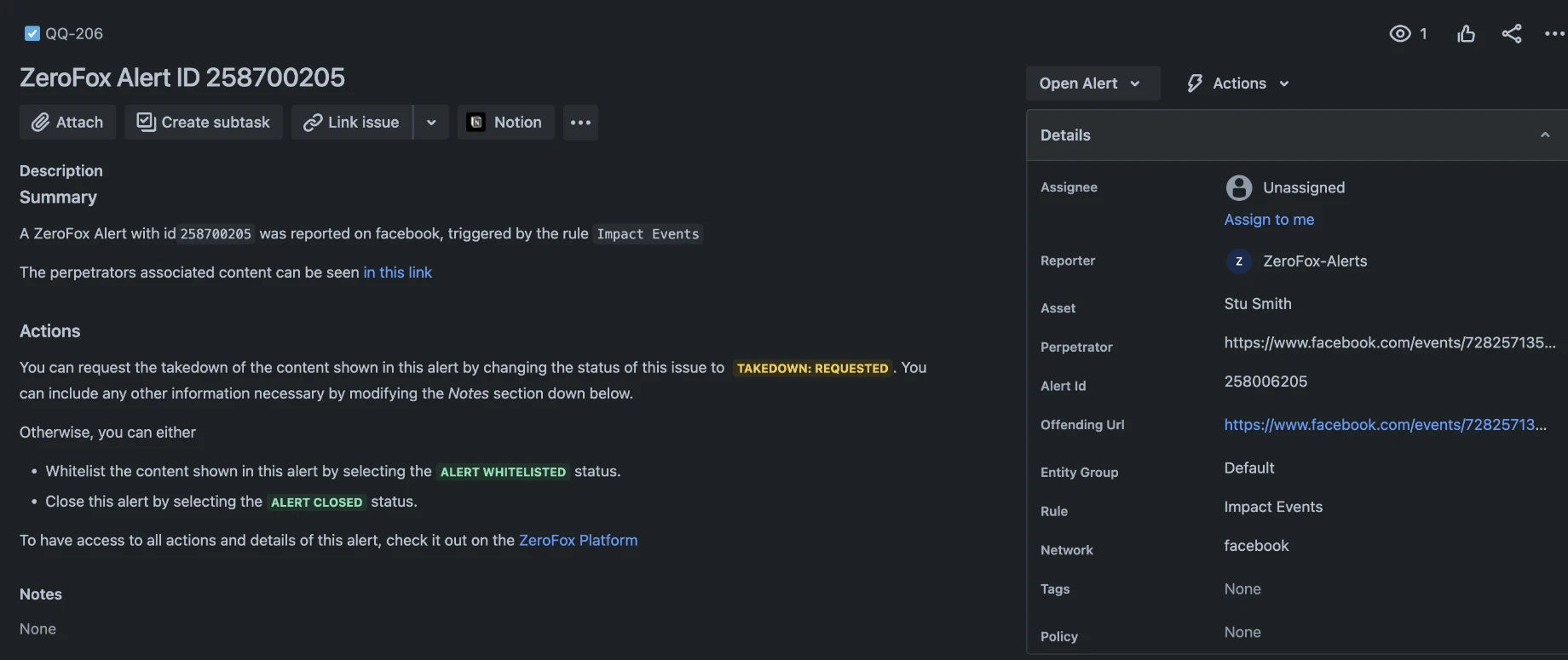Image resolution: width=1568 pixels, height=660 pixels.
Task: Open the top-right more options menu
Action: (x=1554, y=34)
